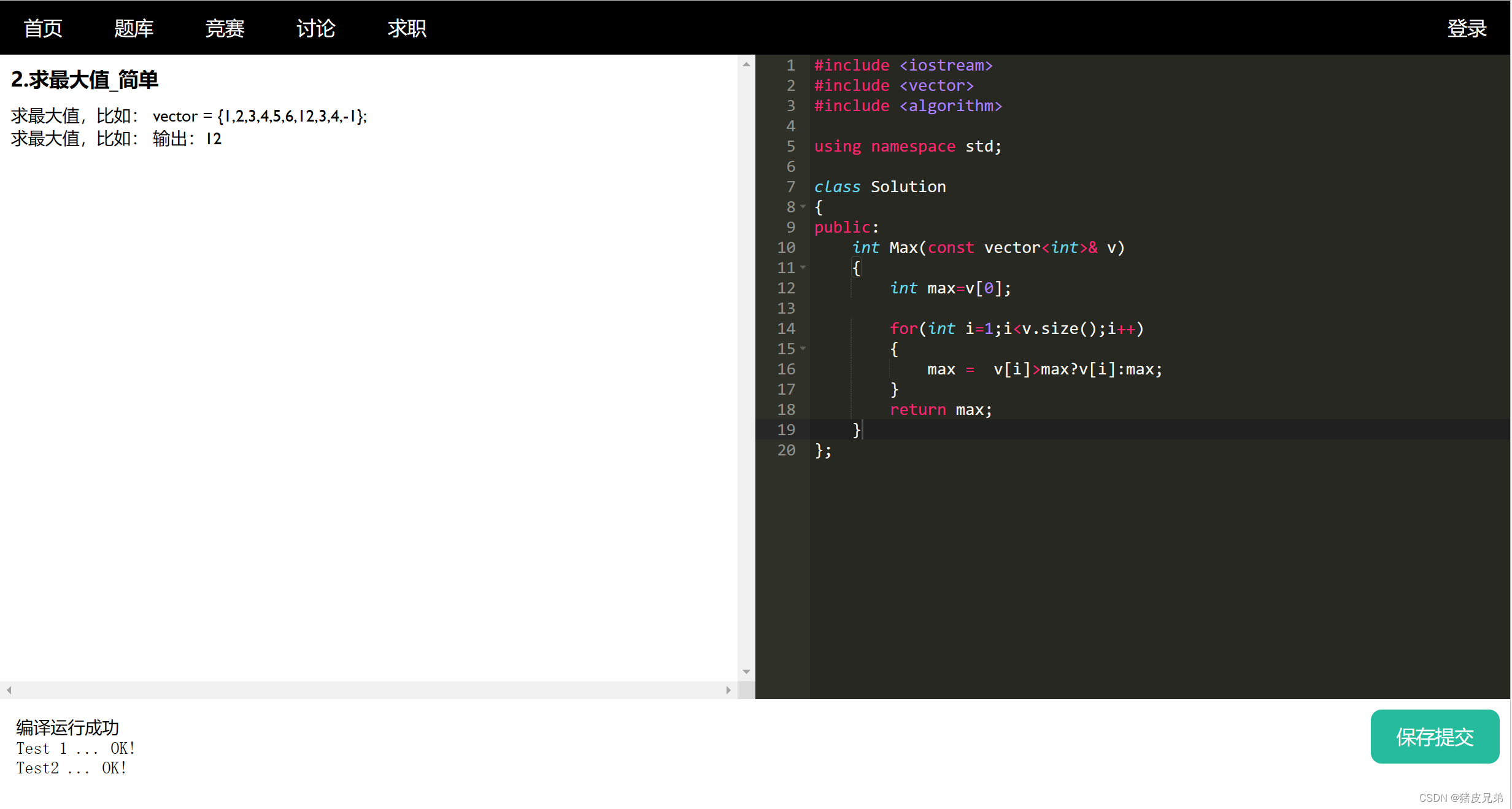Go to the 题库 problem bank
The width and height of the screenshot is (1512, 809).
click(x=134, y=28)
